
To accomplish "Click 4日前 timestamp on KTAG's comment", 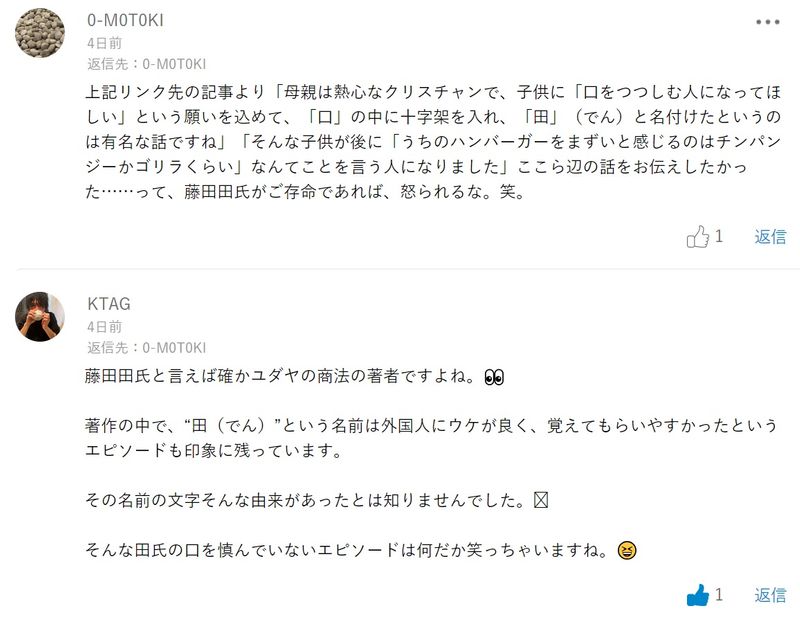I will tap(105, 327).
